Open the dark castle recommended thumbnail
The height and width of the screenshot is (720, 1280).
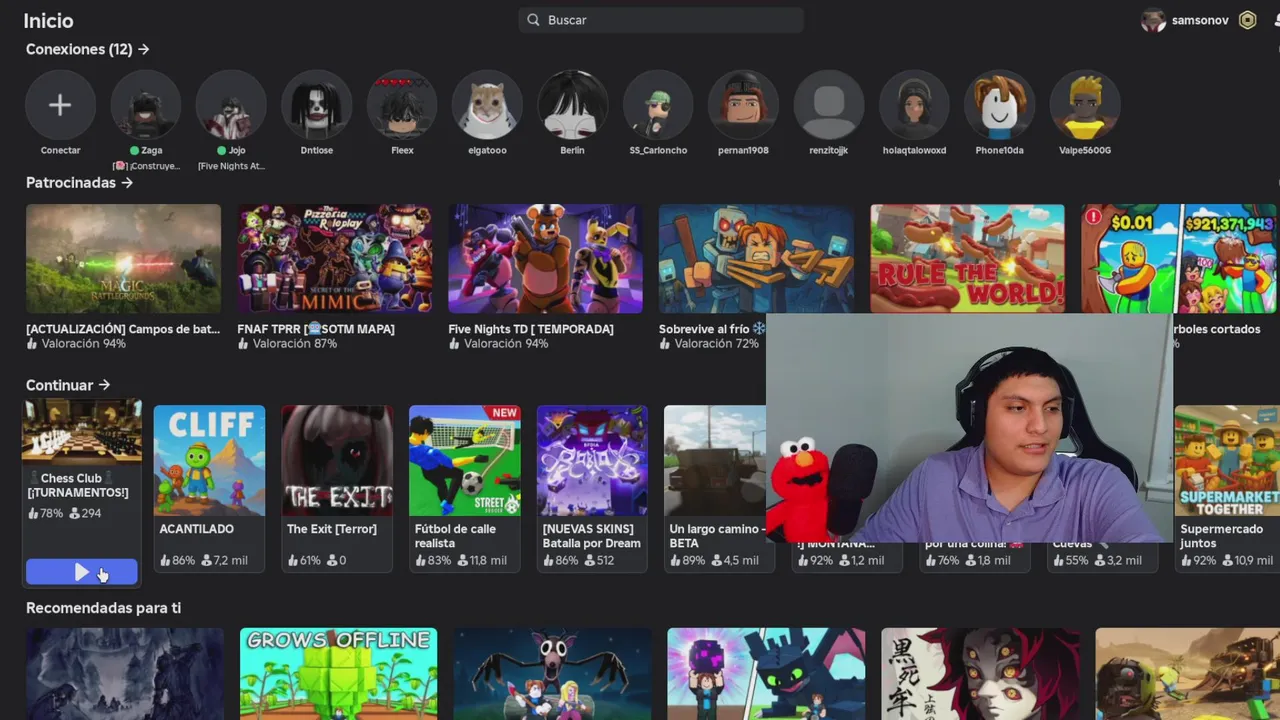125,674
